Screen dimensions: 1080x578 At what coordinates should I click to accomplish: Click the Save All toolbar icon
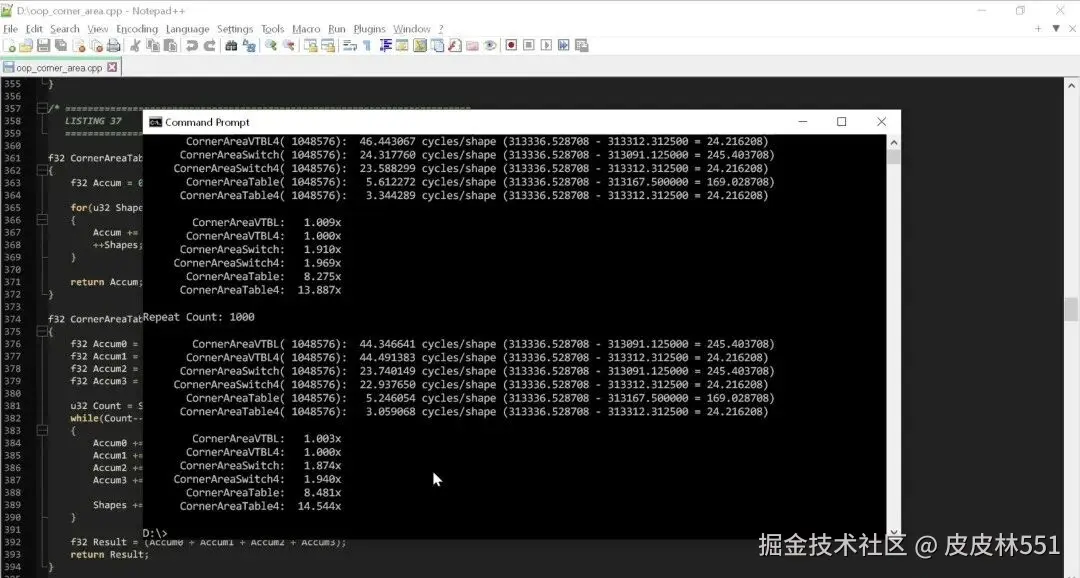point(61,45)
